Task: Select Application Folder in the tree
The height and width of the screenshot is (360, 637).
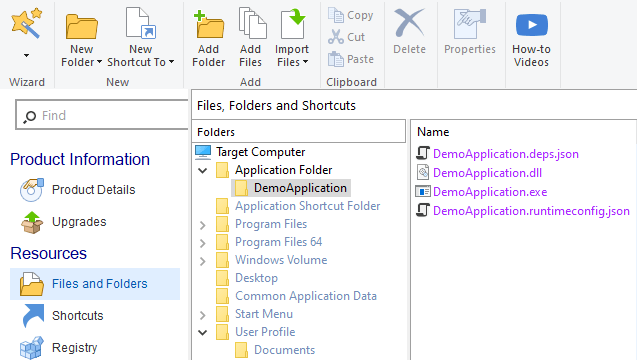Action: pos(284,170)
